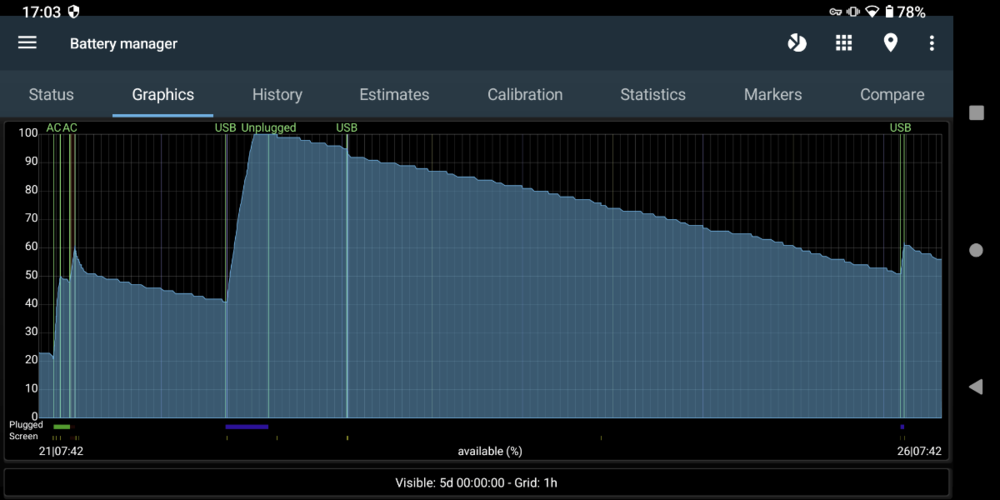Tap the Android recents square button
This screenshot has height=500, width=1000.
tap(976, 113)
